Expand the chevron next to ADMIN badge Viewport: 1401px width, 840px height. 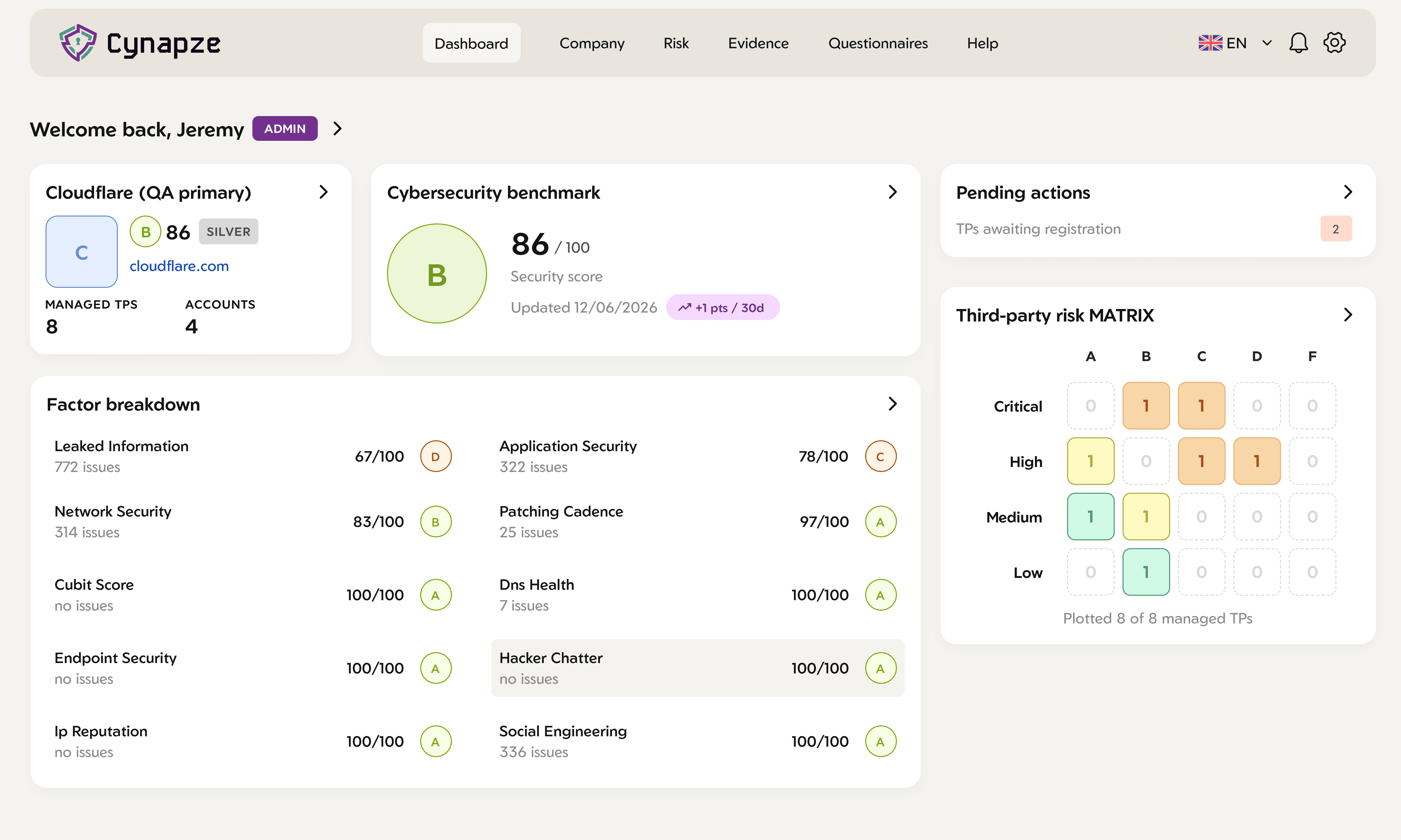pos(337,128)
